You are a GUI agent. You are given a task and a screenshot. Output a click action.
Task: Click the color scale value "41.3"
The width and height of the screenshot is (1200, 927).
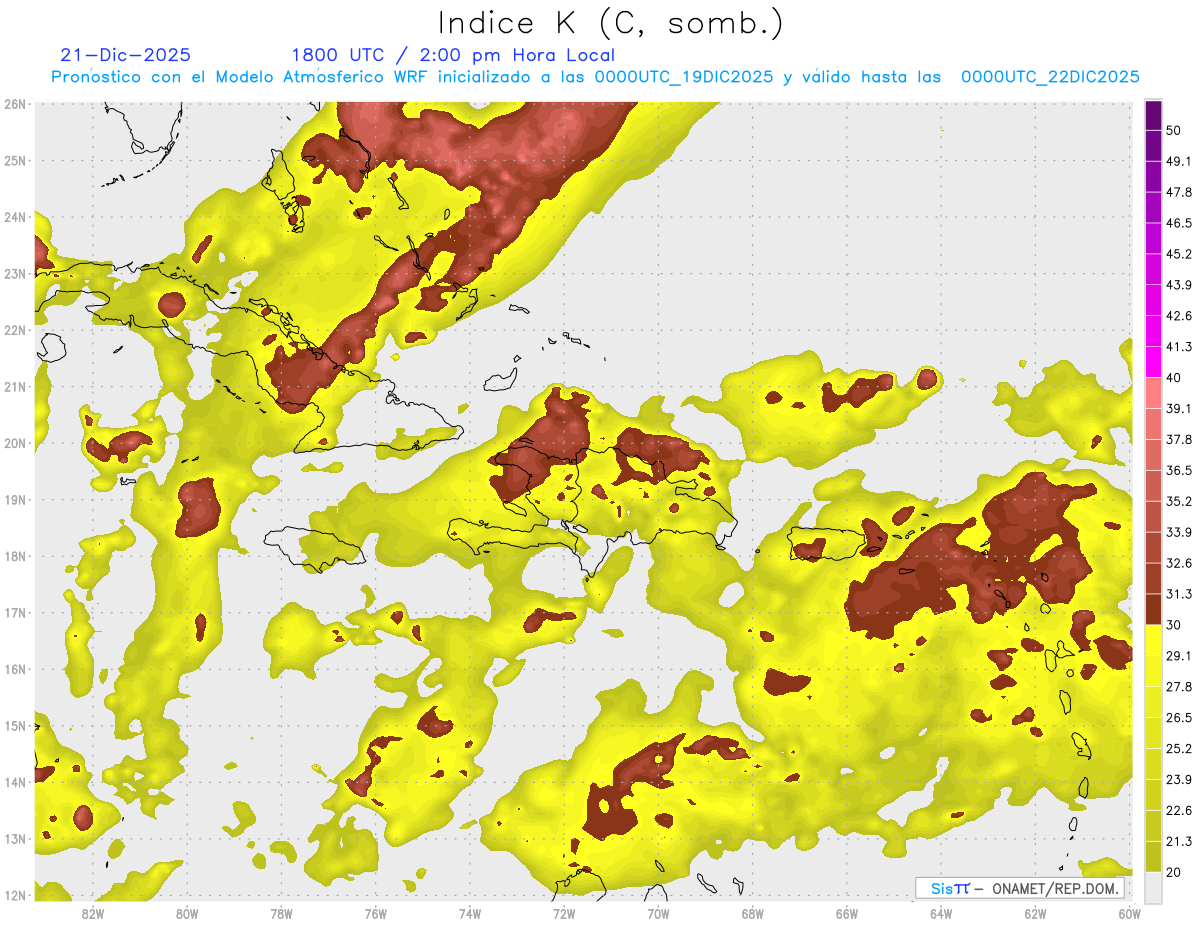click(1178, 347)
